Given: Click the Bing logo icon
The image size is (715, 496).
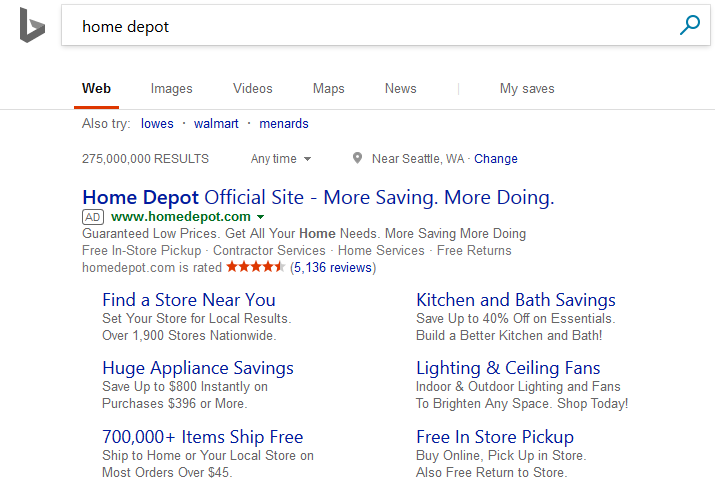Looking at the screenshot, I should tap(31, 25).
